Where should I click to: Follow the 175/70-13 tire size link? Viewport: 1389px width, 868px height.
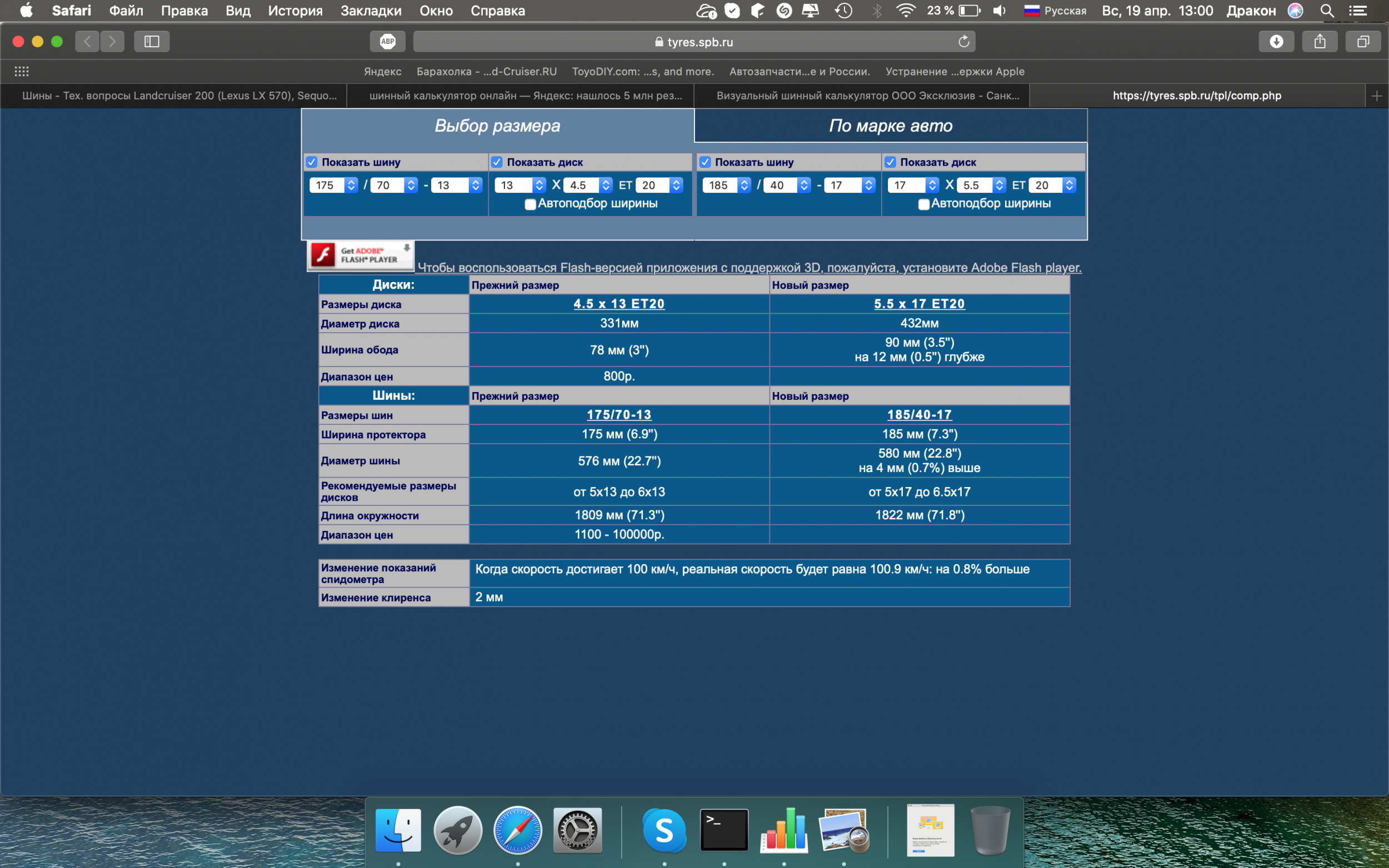(x=619, y=414)
